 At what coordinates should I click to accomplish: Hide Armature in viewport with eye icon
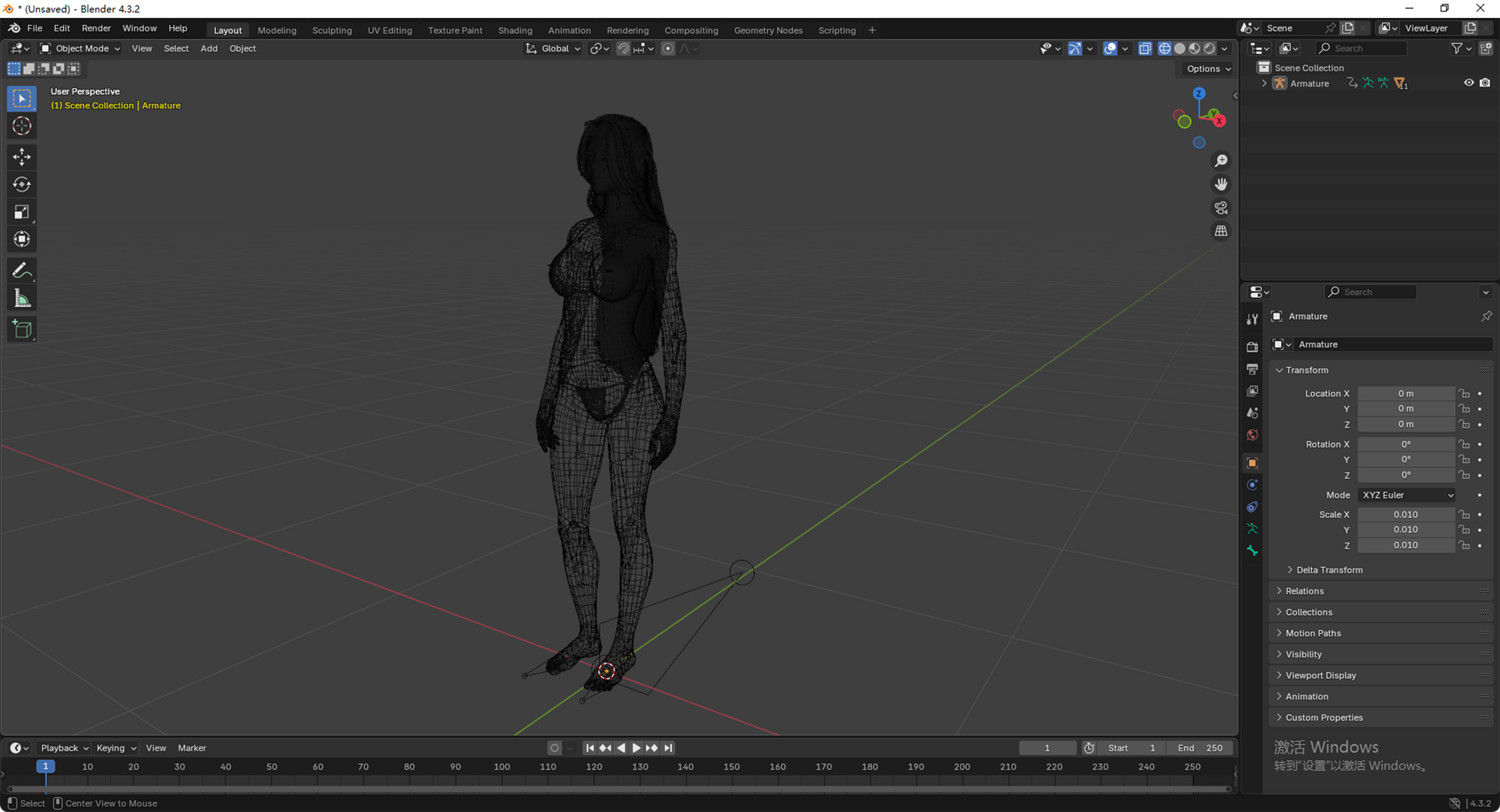pyautogui.click(x=1469, y=83)
